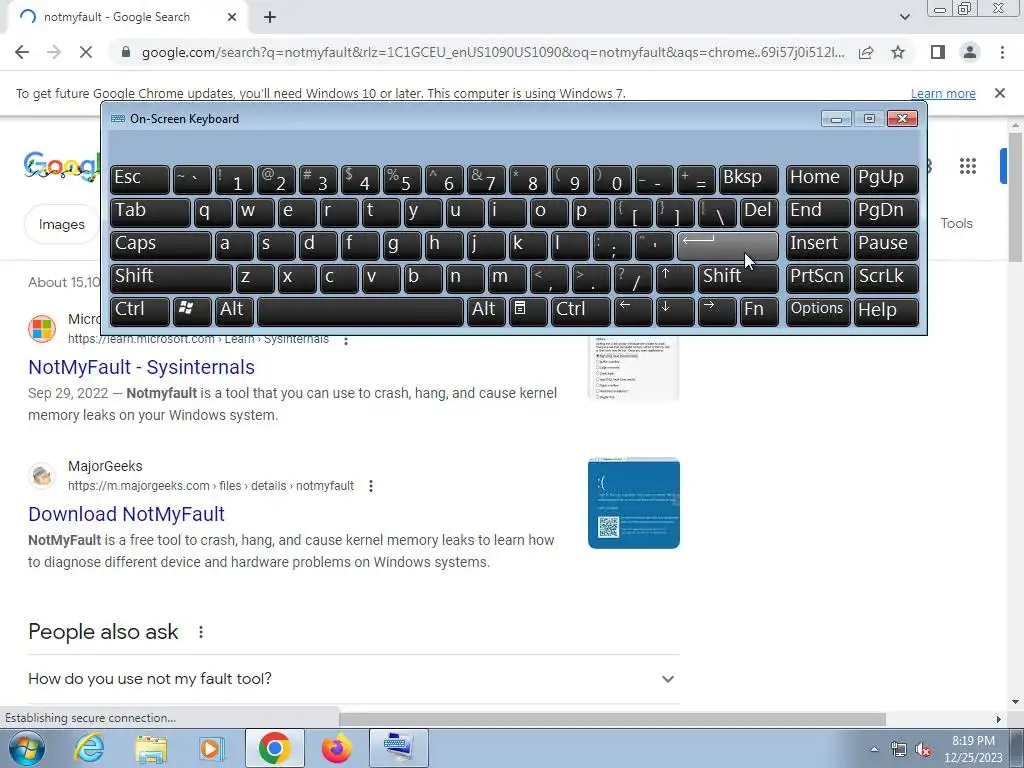The image size is (1024, 768).
Task: Open the Google apps grid icon
Action: click(968, 166)
